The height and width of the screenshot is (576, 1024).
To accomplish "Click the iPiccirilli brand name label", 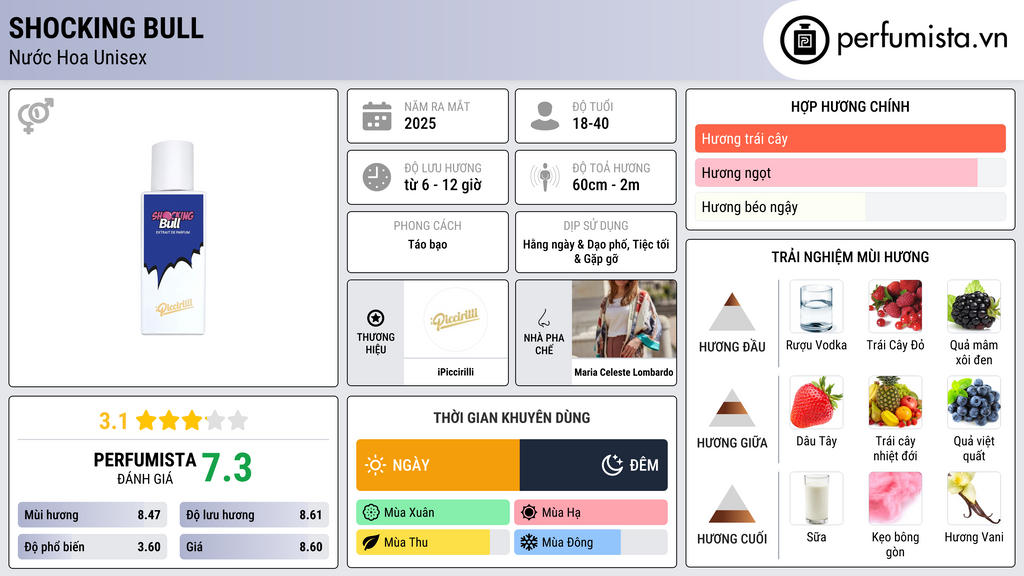I will (x=455, y=372).
